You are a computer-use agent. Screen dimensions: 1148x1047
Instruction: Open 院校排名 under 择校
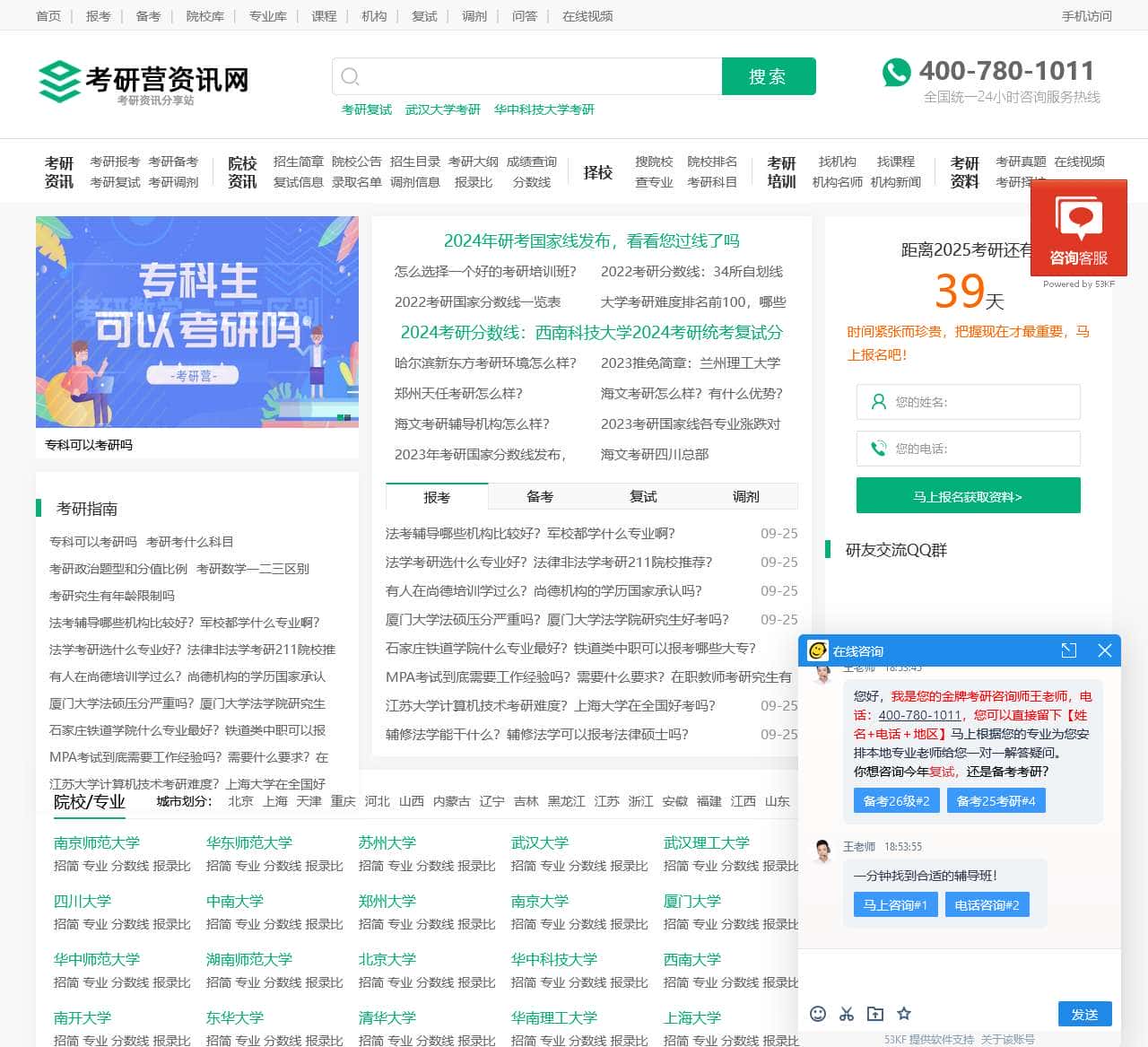click(712, 161)
